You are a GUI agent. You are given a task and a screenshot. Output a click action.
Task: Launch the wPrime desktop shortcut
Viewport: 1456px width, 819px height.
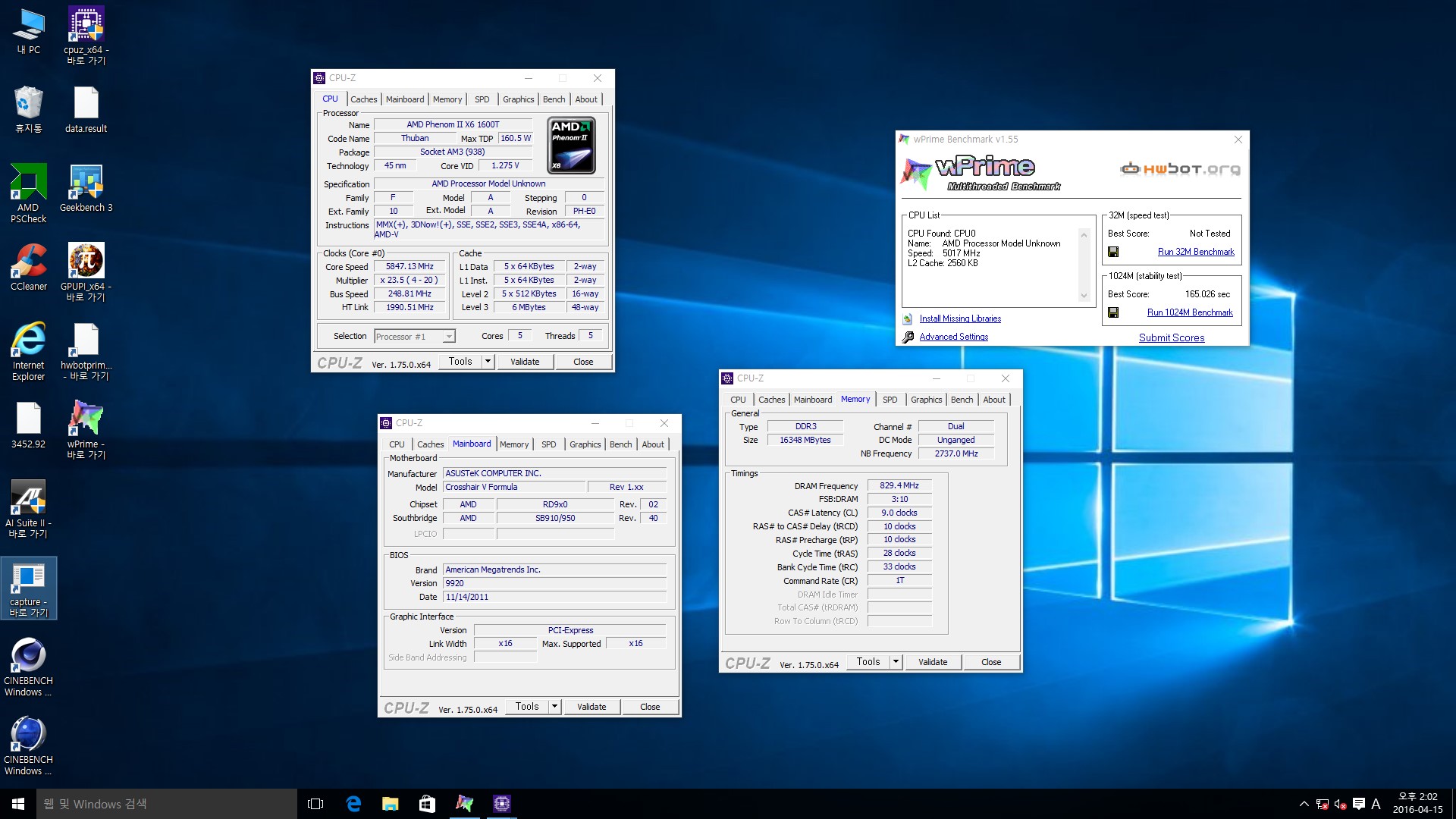click(86, 429)
